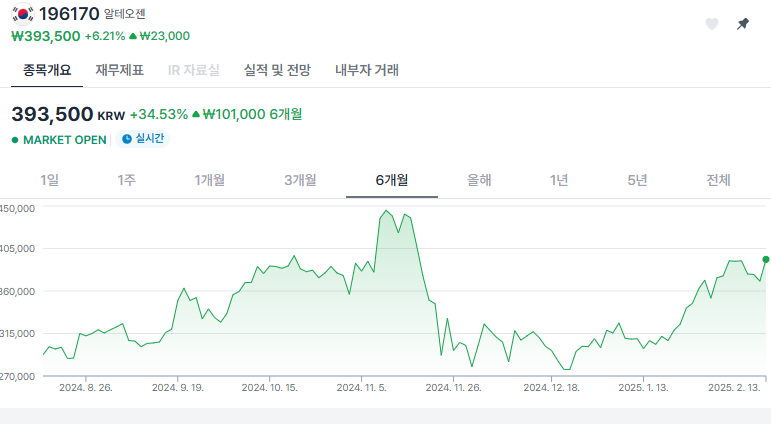Screen dimensions: 771x424
Task: Click the clock icon beside 실시간
Action: pos(127,139)
